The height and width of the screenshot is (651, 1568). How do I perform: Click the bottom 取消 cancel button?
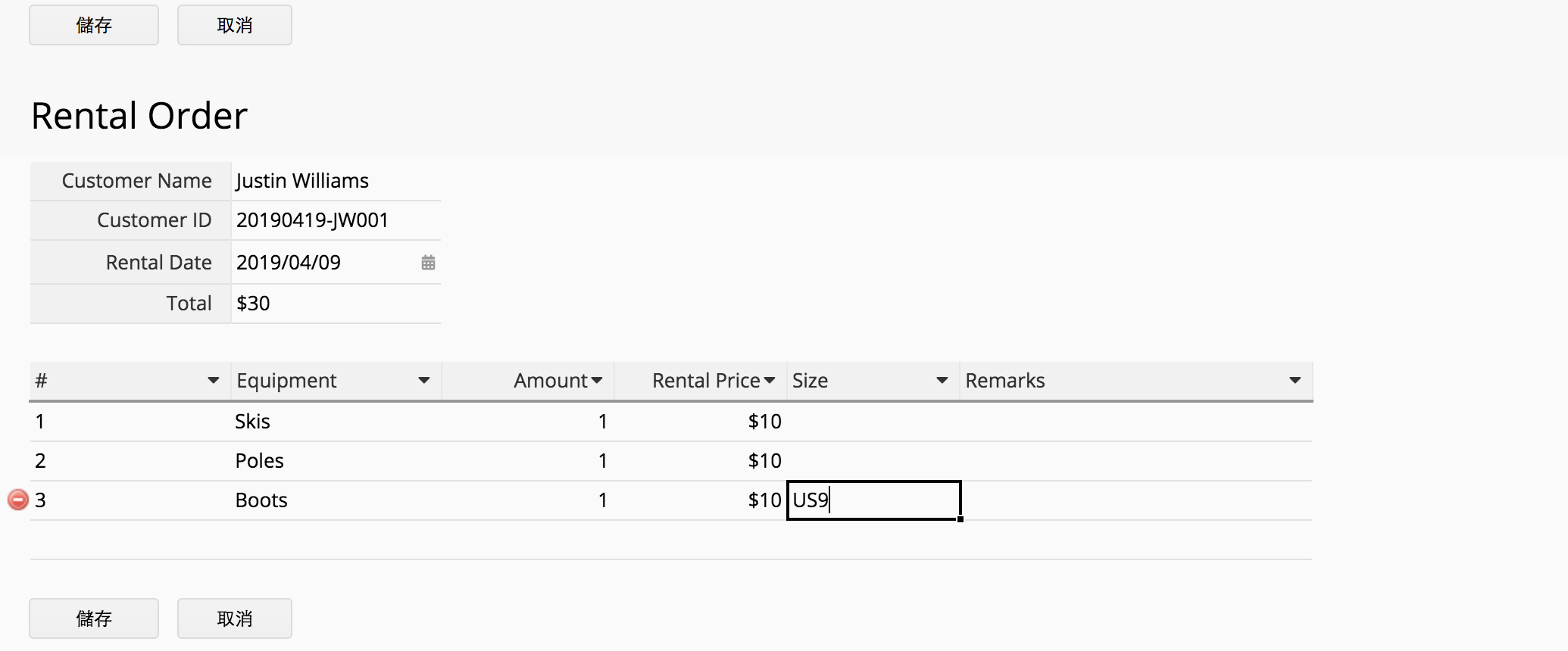click(x=235, y=618)
